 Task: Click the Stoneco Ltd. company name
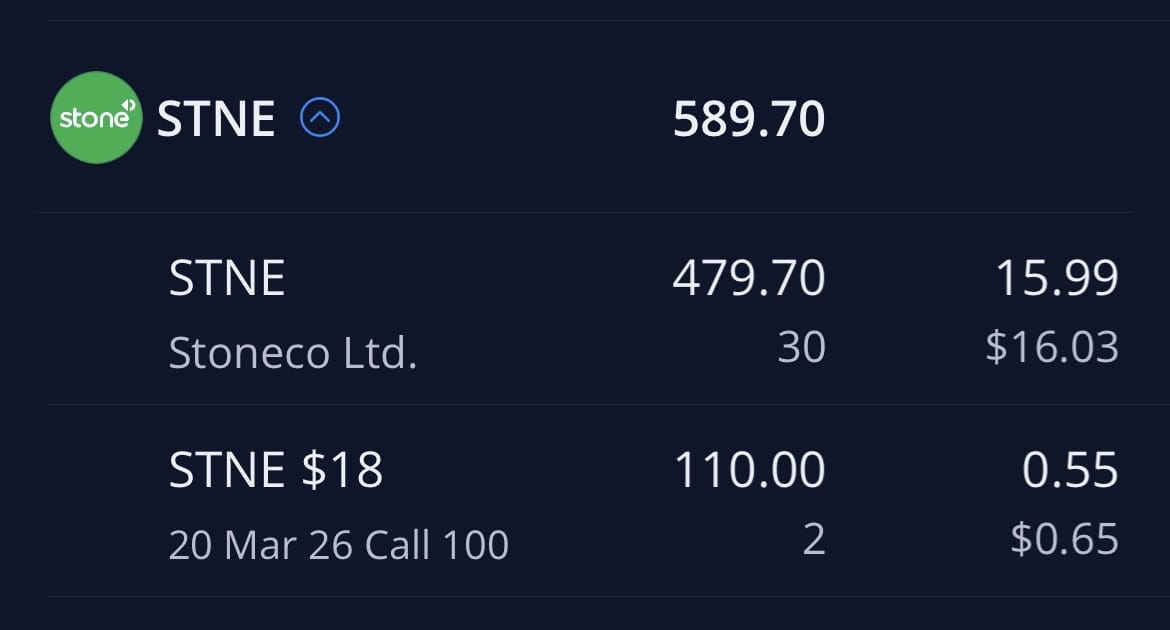292,352
